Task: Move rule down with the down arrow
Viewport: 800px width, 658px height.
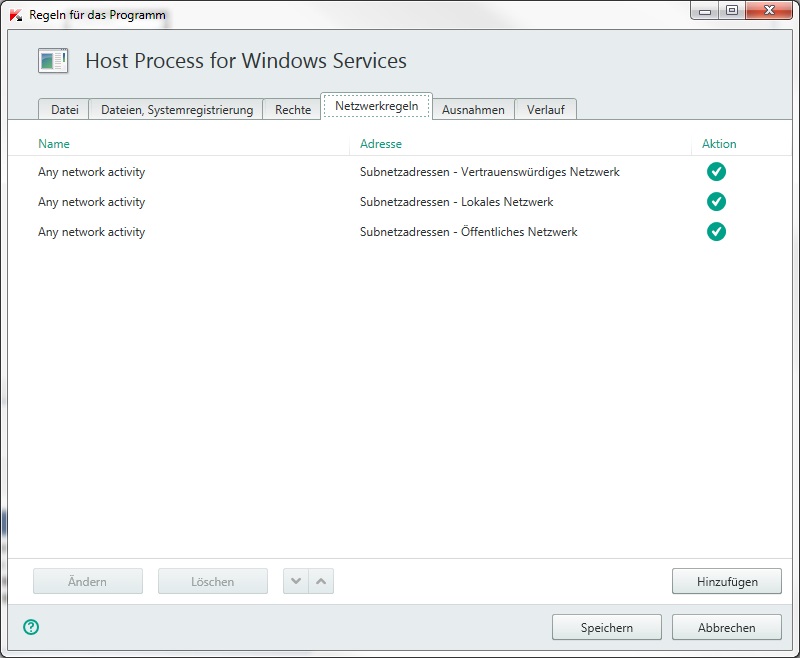Action: (296, 581)
